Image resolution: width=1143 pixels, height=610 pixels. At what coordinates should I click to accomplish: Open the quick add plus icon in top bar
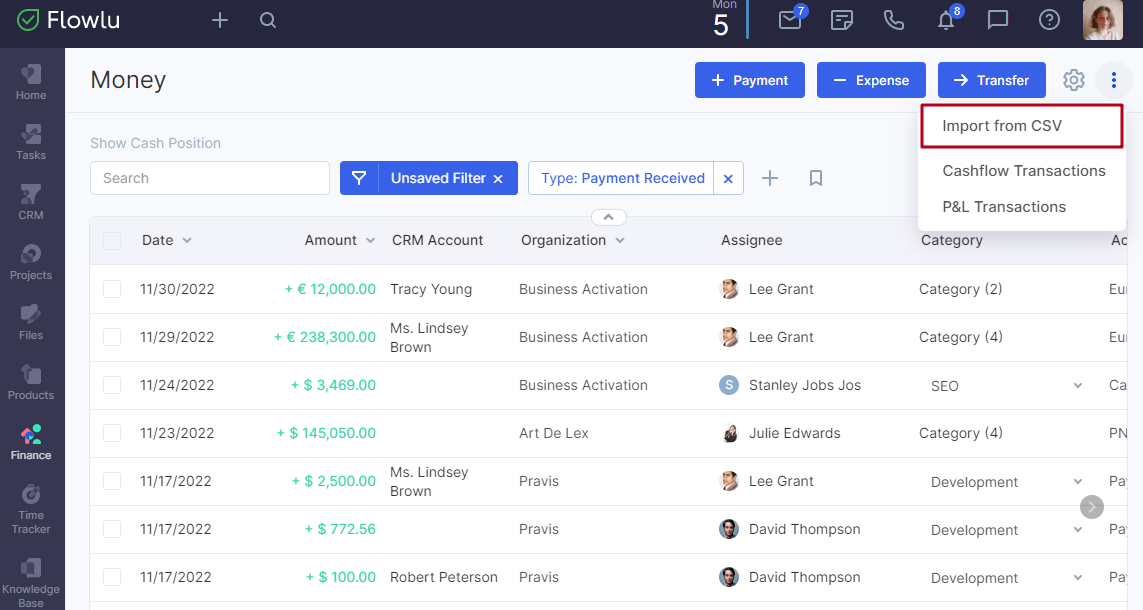(219, 20)
